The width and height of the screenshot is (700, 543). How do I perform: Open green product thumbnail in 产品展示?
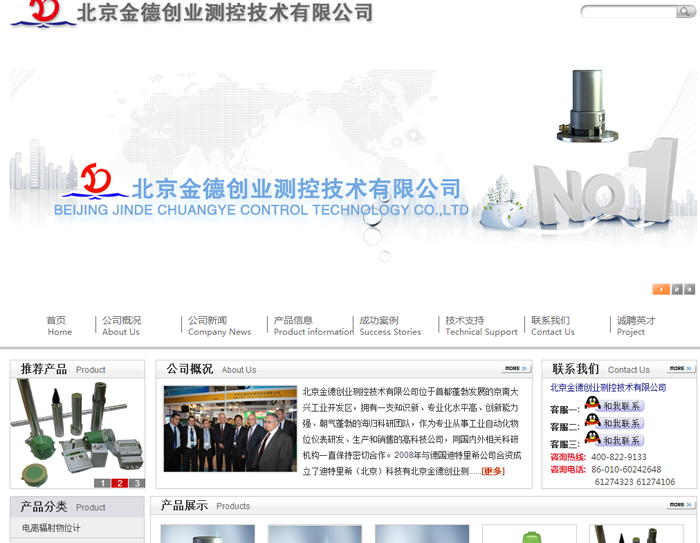pos(529,534)
